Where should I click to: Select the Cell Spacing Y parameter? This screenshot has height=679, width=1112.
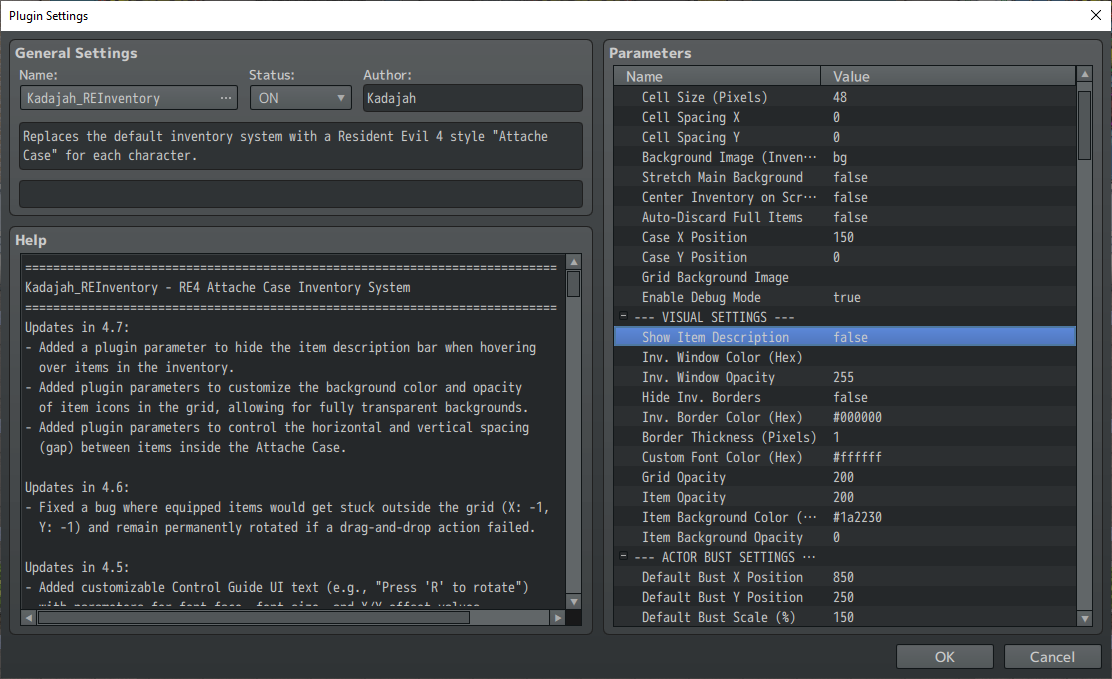tap(845, 137)
